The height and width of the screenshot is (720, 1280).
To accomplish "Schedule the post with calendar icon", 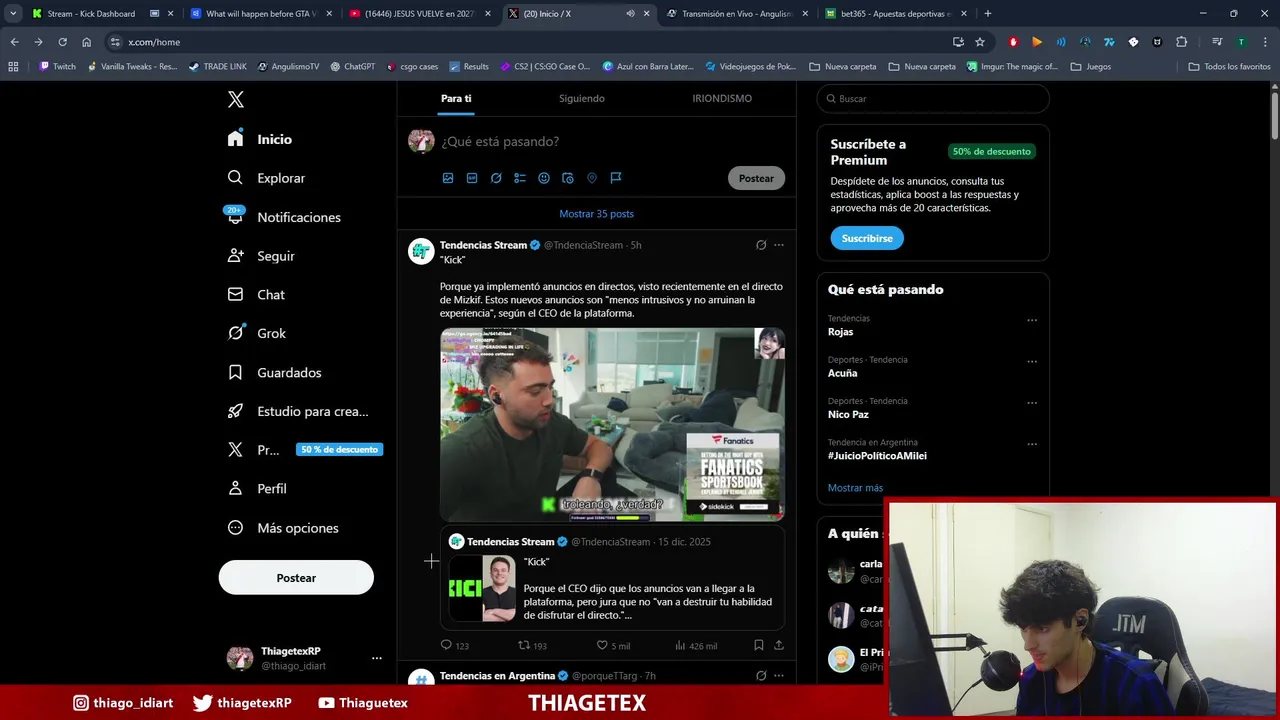I will tap(568, 178).
